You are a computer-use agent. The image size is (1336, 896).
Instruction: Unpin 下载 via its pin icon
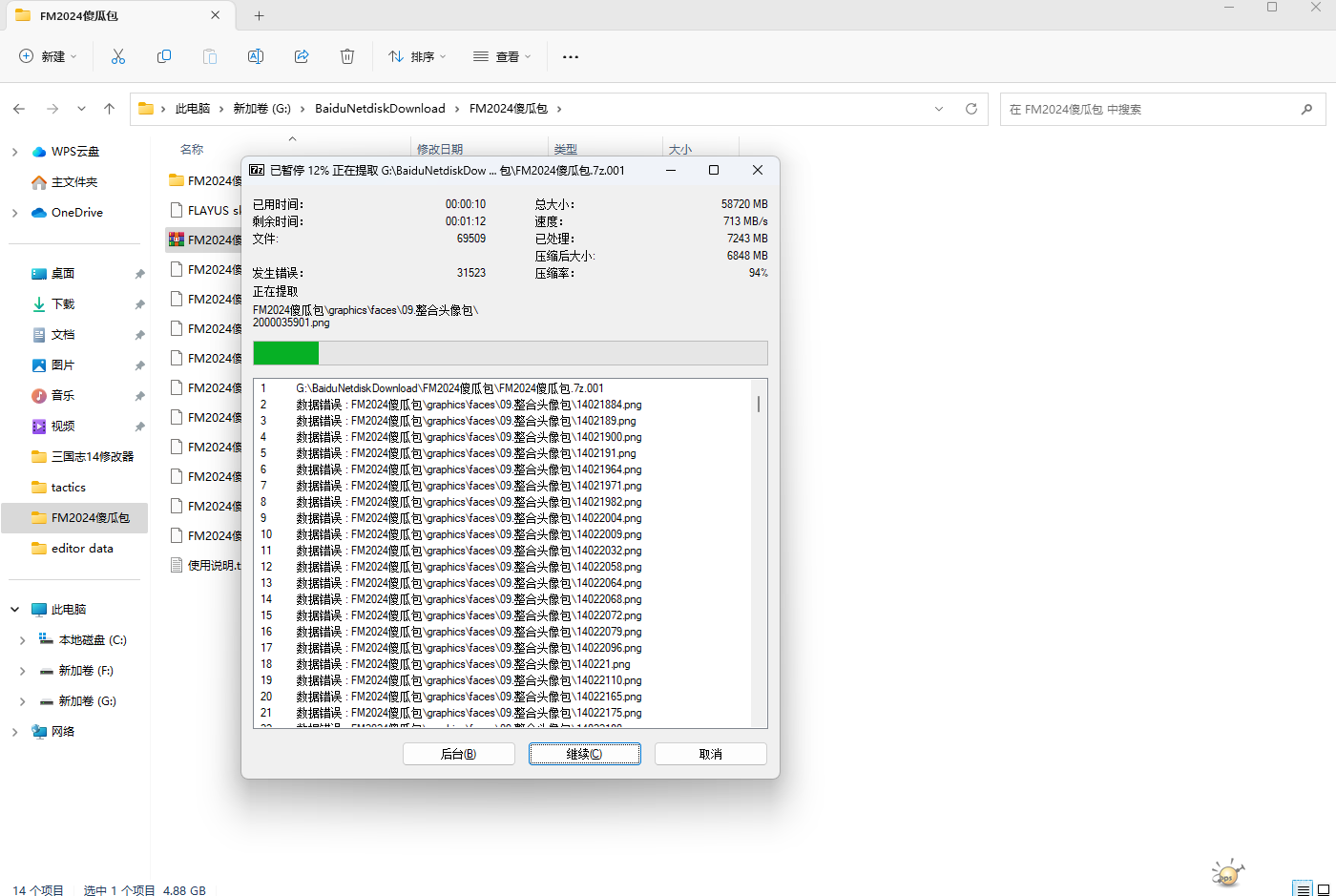point(139,304)
